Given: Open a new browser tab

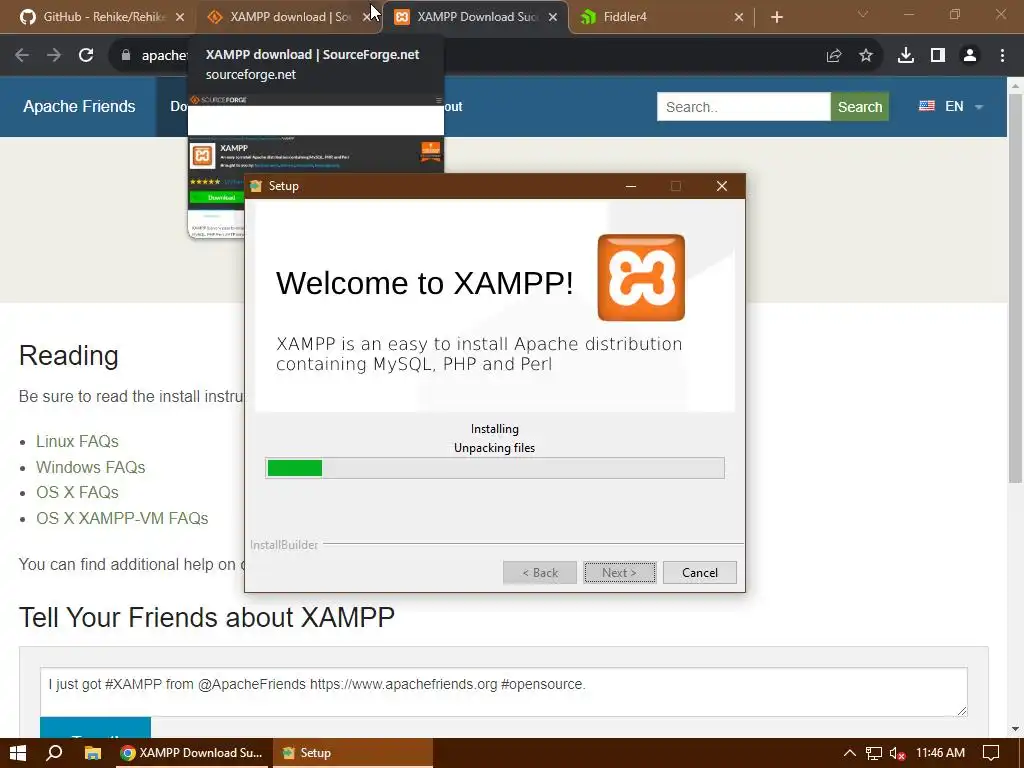Looking at the screenshot, I should pos(776,17).
